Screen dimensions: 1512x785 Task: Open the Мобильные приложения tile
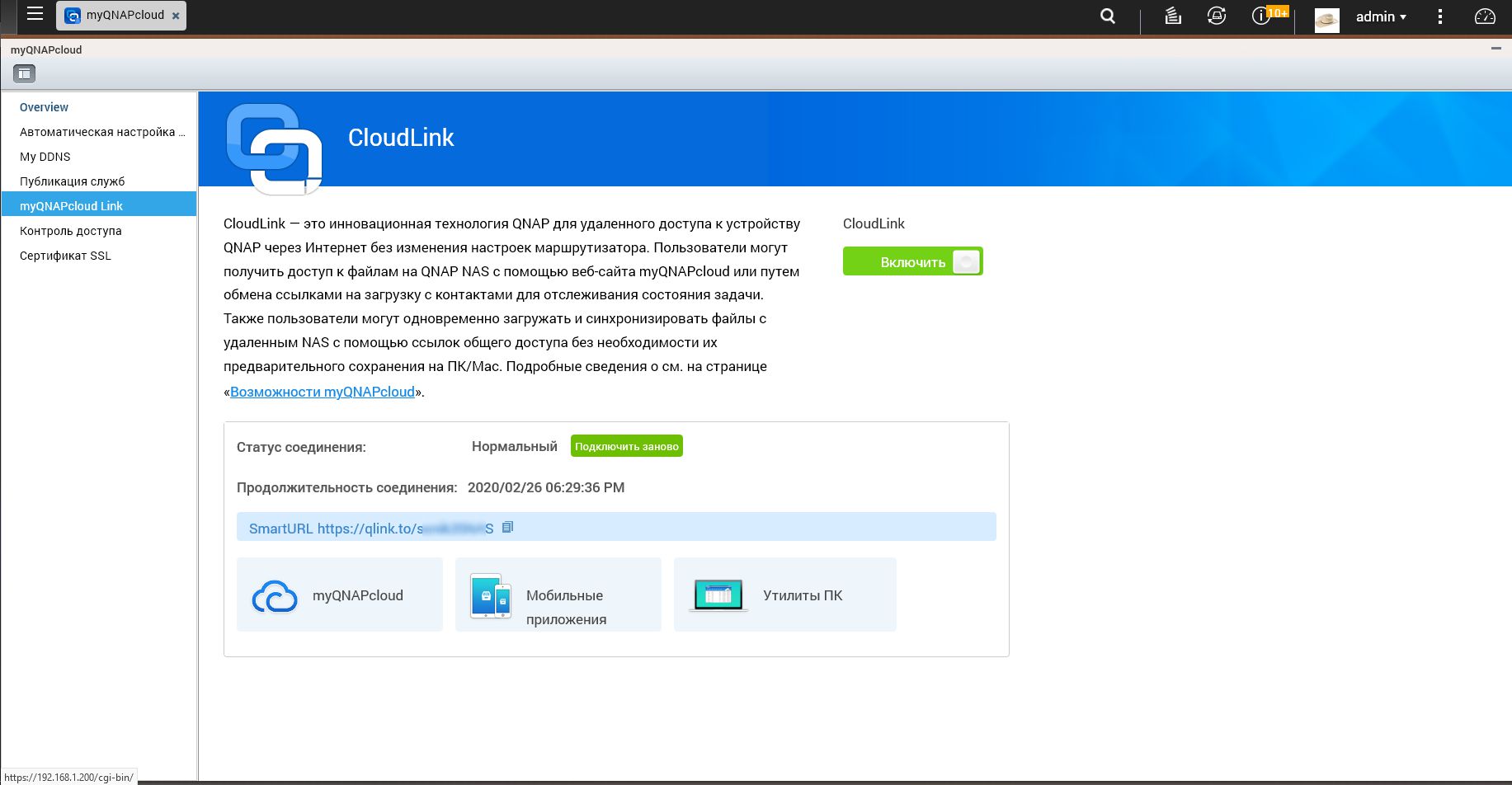coord(558,595)
